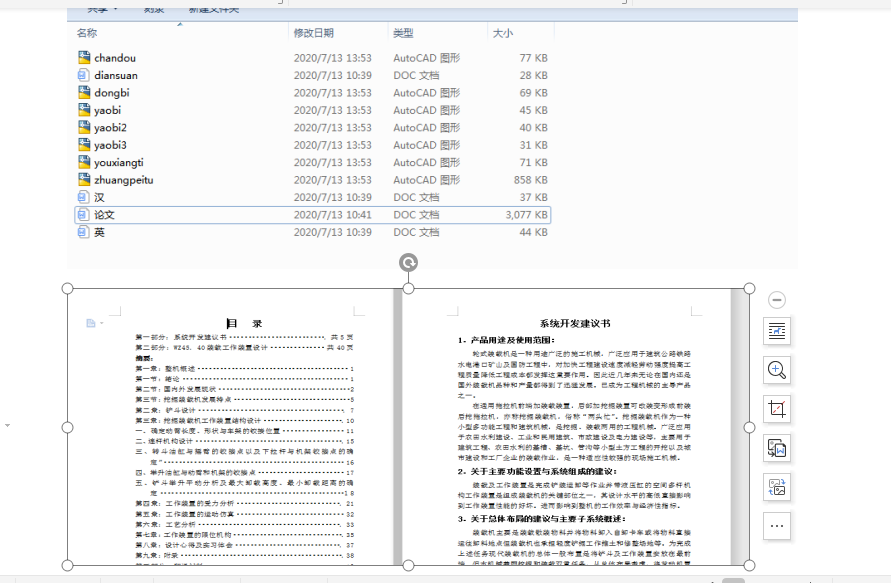Click the DOC icon beside 汉

coord(81,196)
